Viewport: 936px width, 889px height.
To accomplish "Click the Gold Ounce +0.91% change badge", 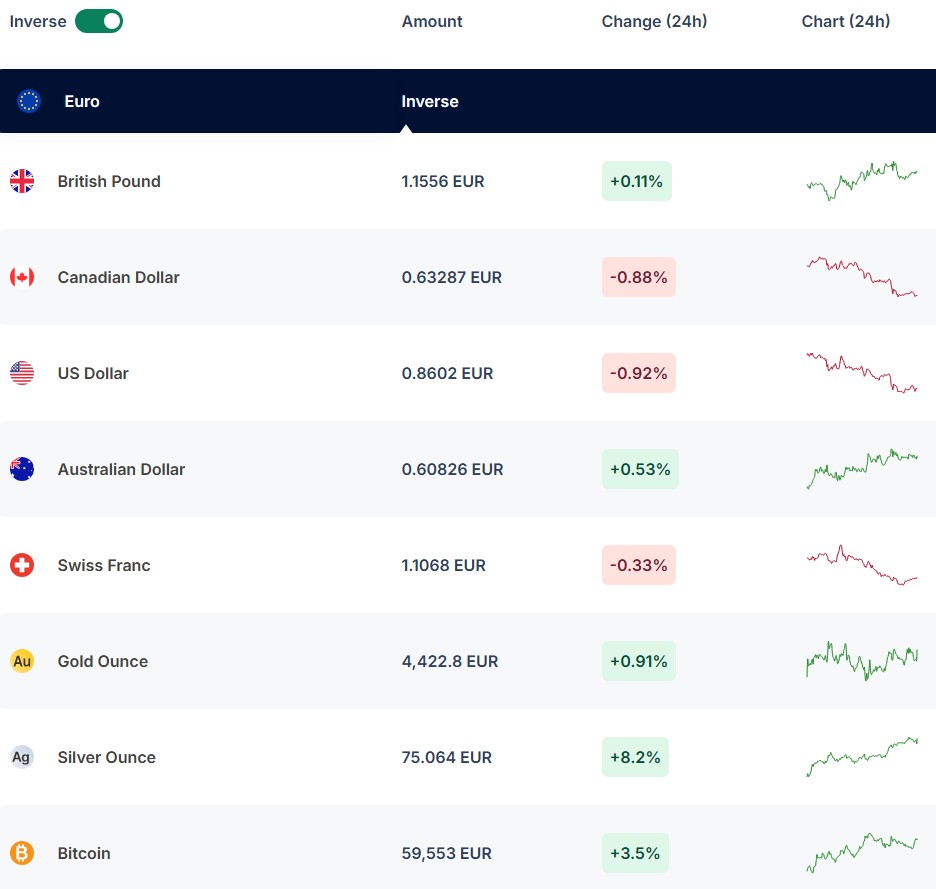I will 639,661.
